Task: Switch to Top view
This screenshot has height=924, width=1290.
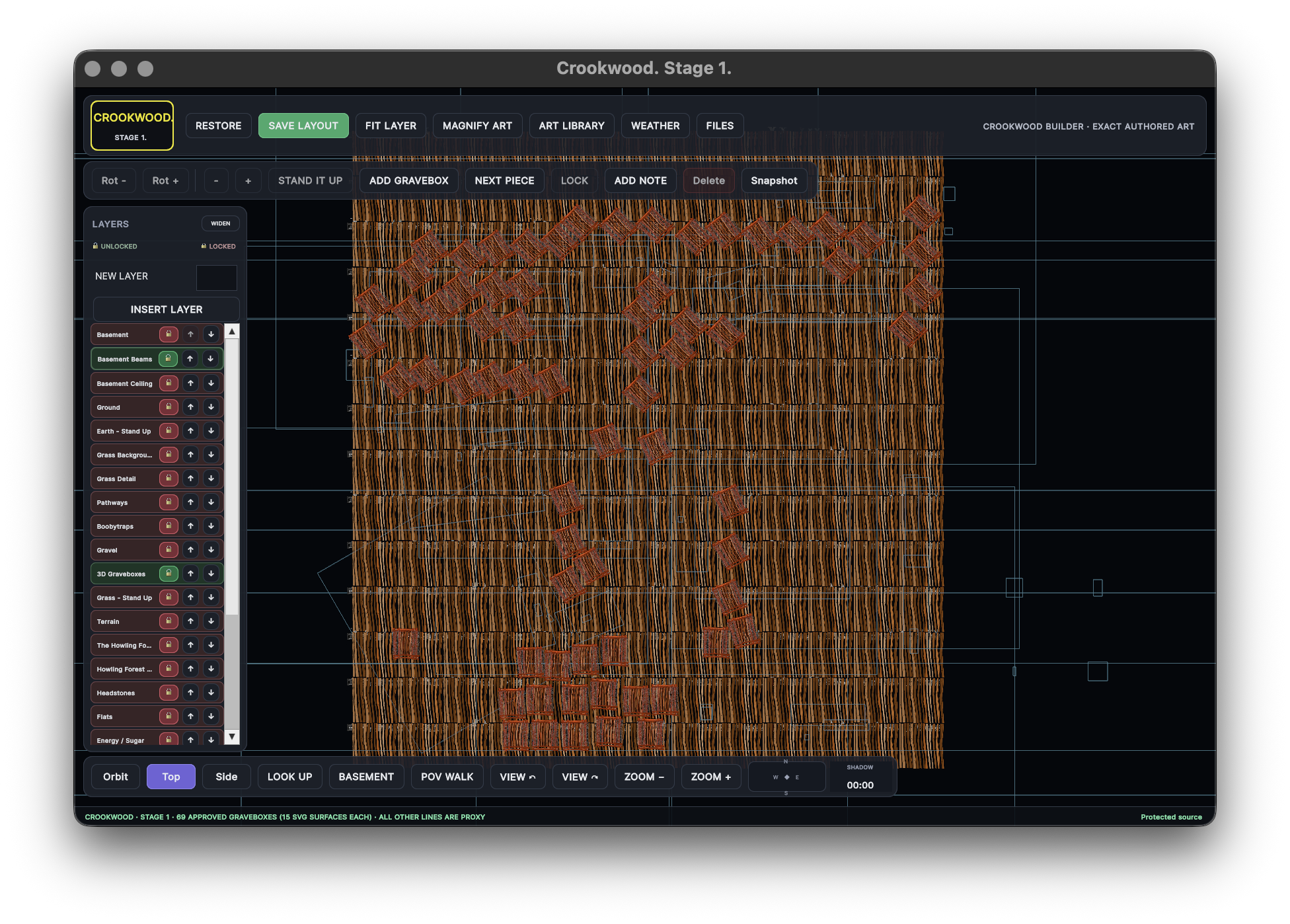Action: tap(171, 777)
